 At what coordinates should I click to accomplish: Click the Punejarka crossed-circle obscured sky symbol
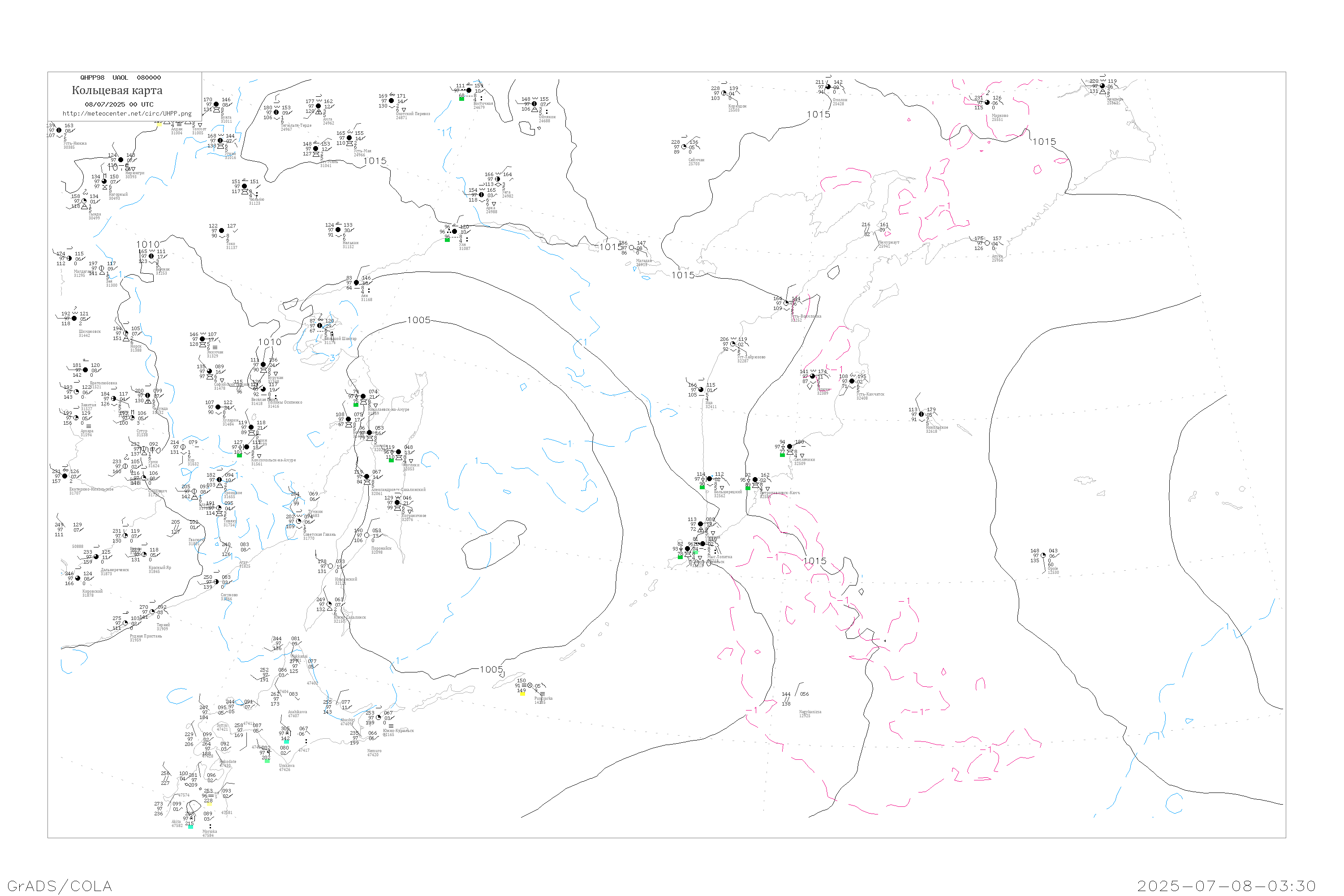click(x=530, y=685)
